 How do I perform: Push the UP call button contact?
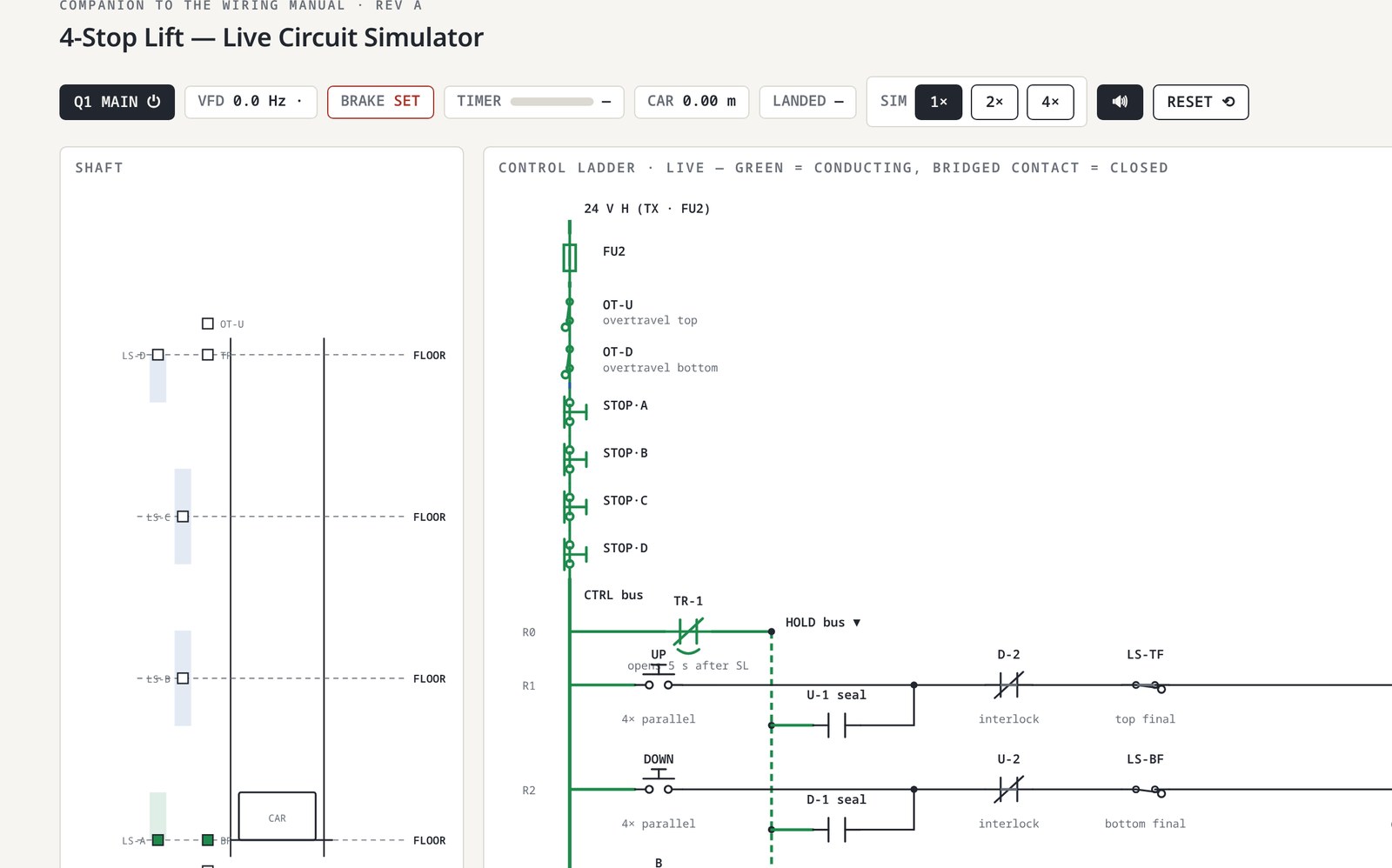[659, 678]
